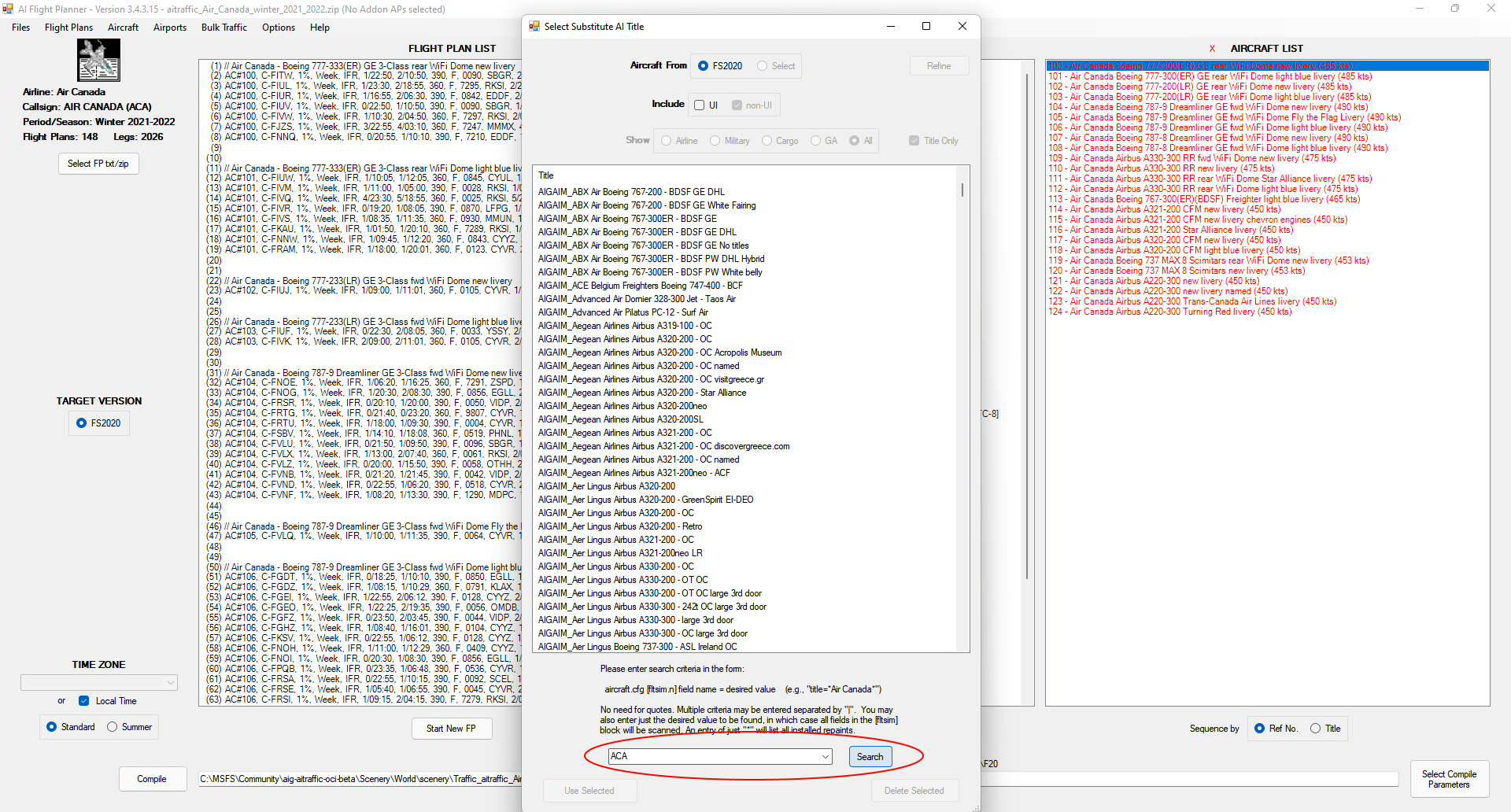Select the Summer time radio button
Screen dimensions: 1511x812
tap(112, 727)
